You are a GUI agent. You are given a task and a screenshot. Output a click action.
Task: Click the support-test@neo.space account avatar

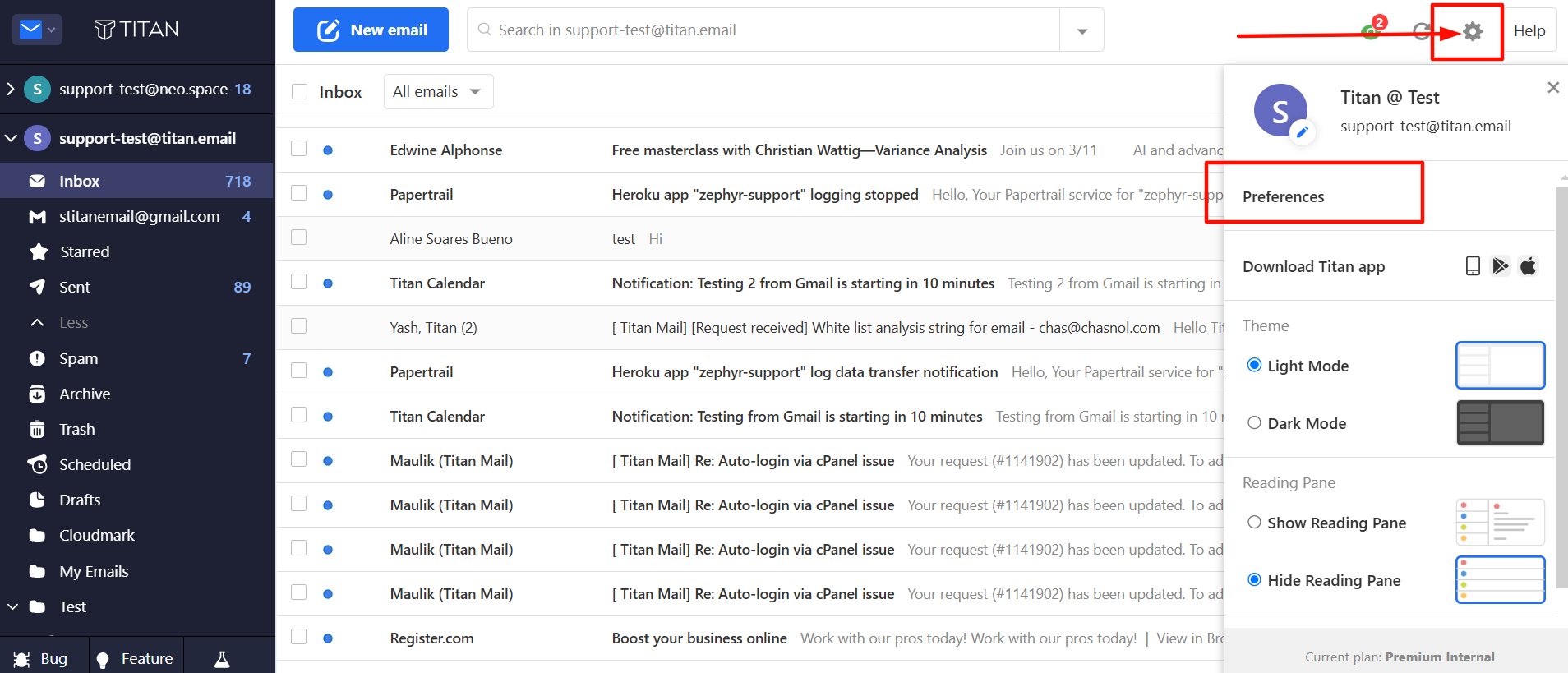click(x=37, y=89)
